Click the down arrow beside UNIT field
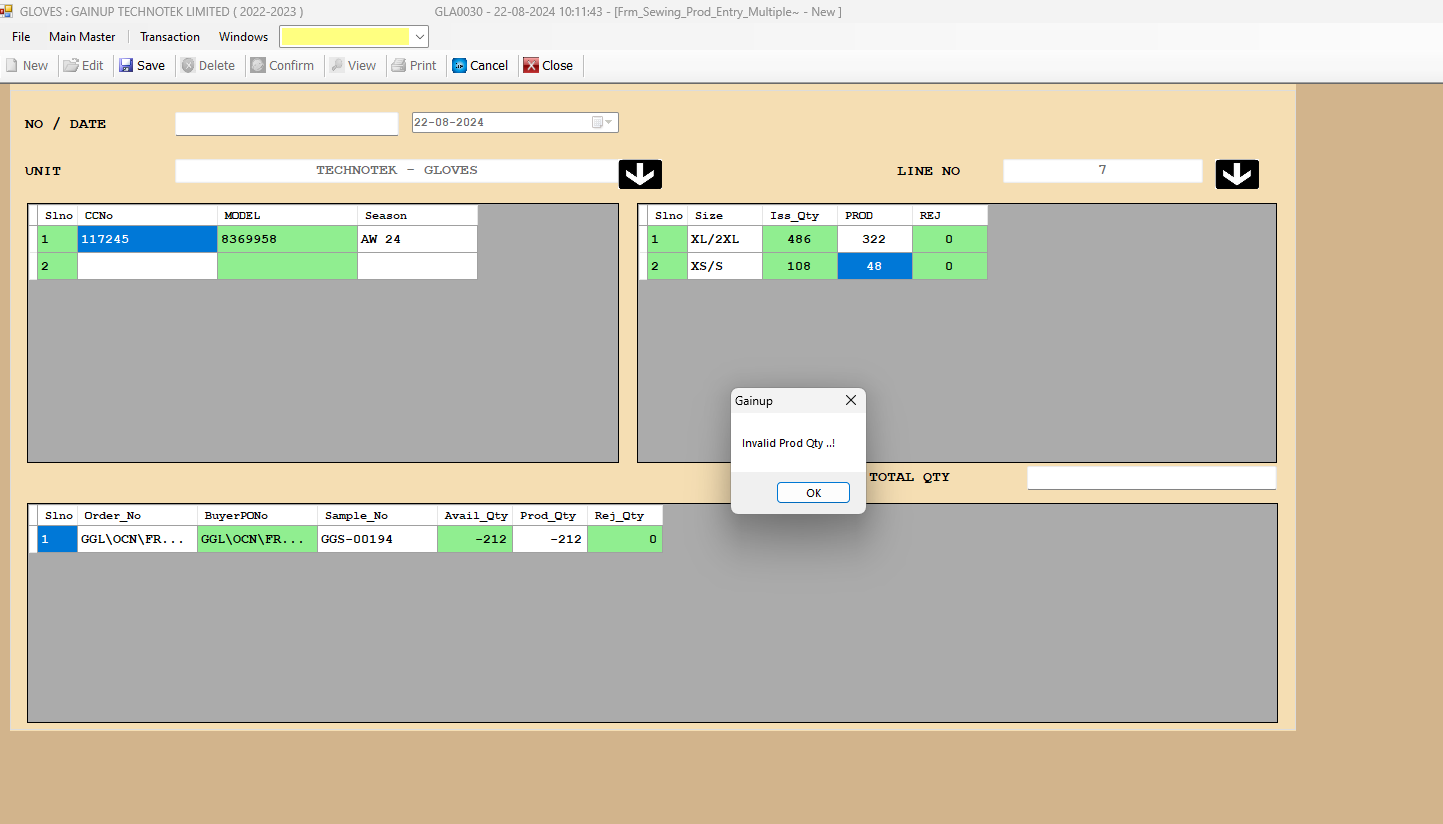 [640, 174]
